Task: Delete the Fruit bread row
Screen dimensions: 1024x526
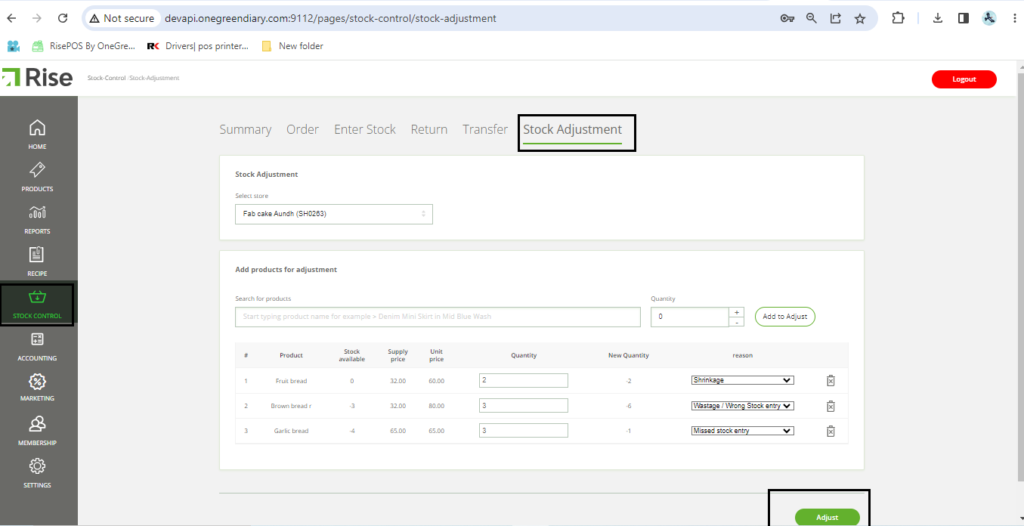Action: click(x=830, y=380)
